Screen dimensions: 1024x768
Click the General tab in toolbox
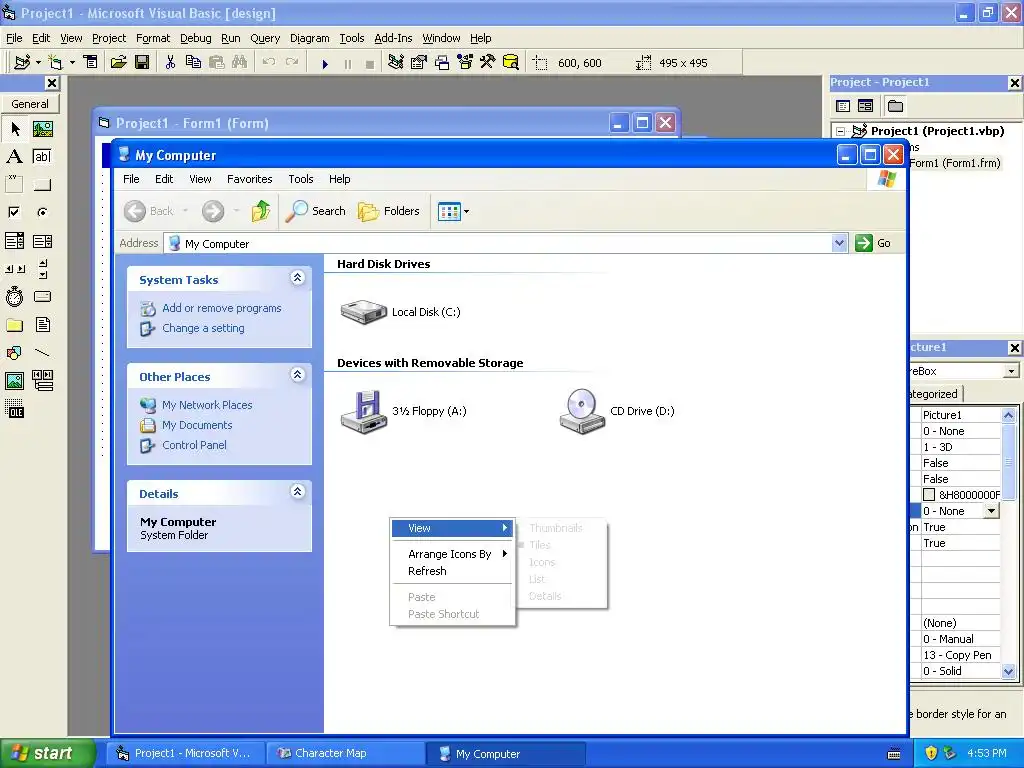(x=29, y=104)
